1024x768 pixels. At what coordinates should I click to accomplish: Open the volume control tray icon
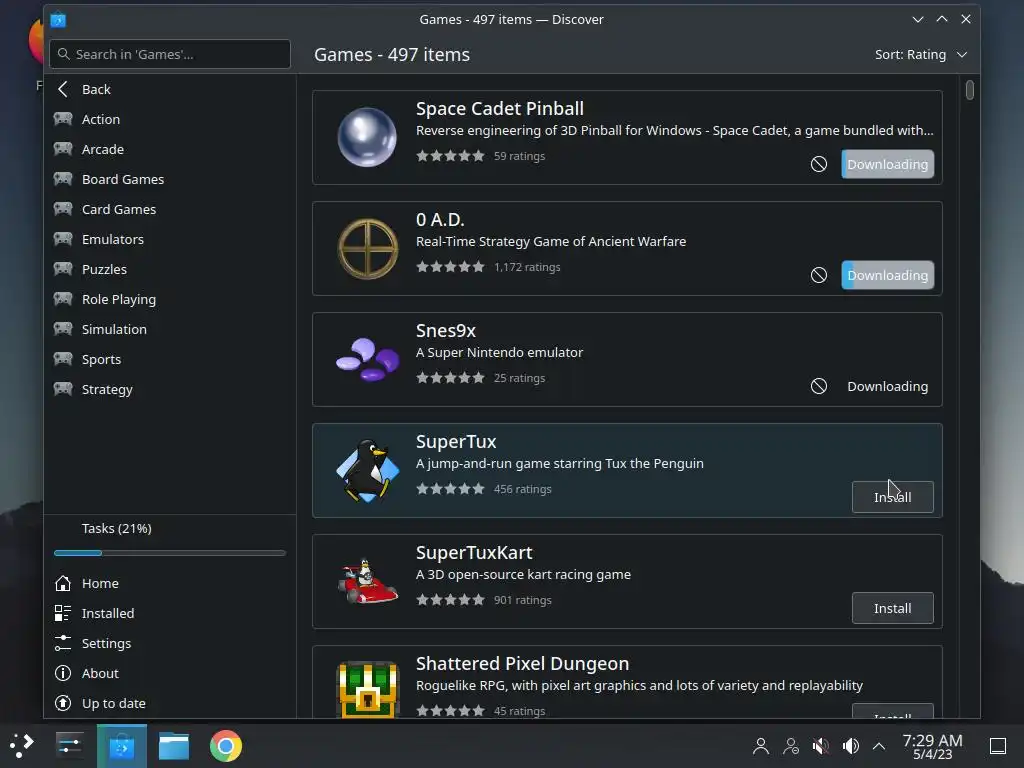pyautogui.click(x=851, y=746)
